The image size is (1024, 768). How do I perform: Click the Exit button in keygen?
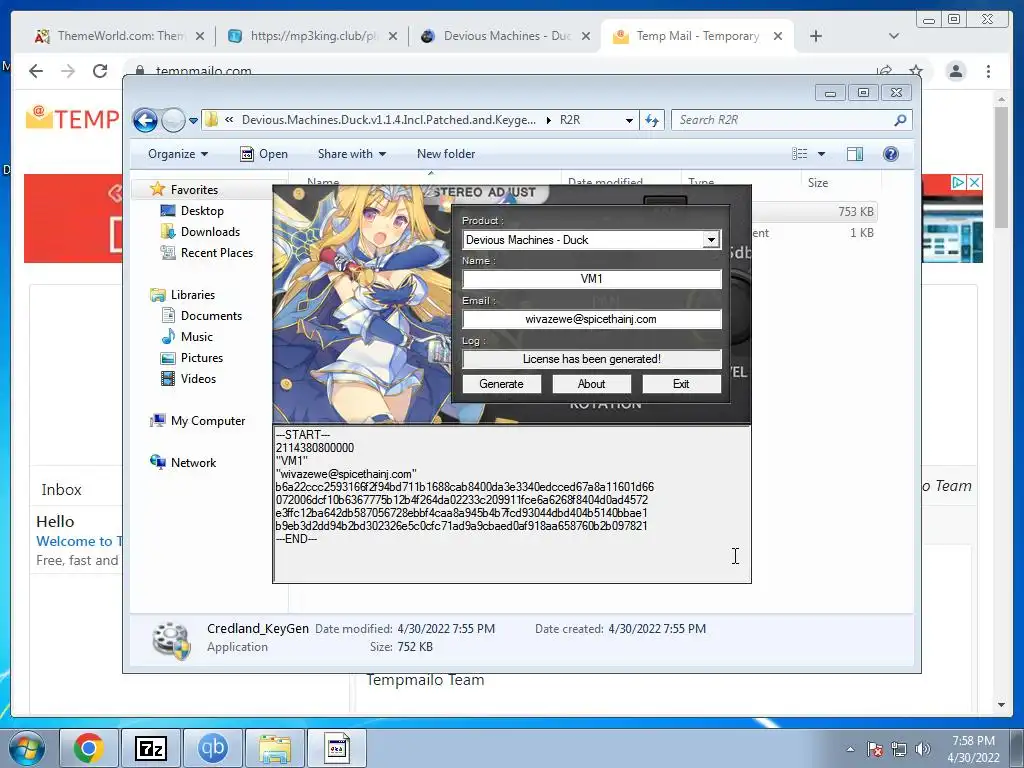point(681,384)
